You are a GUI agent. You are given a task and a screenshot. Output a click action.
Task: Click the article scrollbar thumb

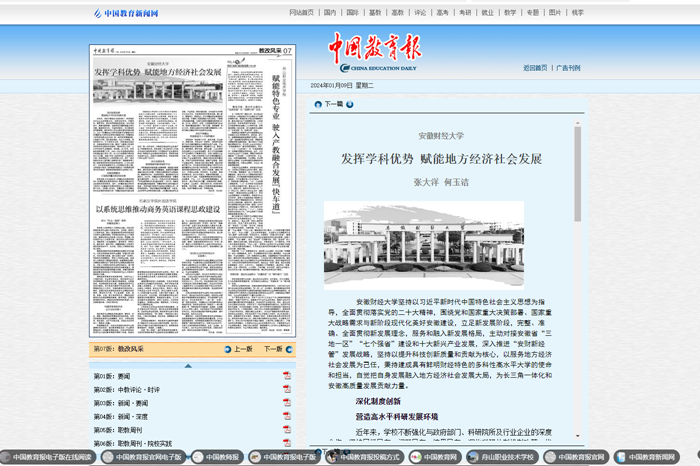click(578, 174)
